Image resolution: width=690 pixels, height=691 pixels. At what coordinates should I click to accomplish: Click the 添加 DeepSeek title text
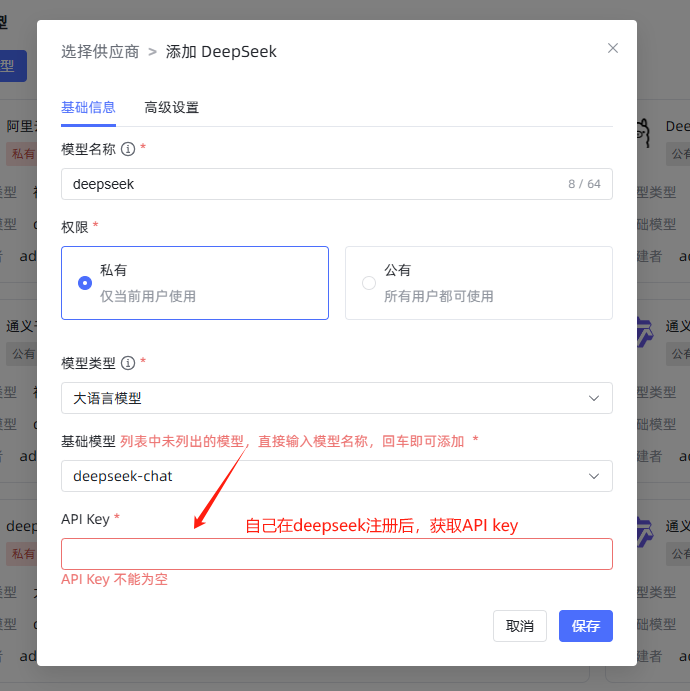(221, 52)
